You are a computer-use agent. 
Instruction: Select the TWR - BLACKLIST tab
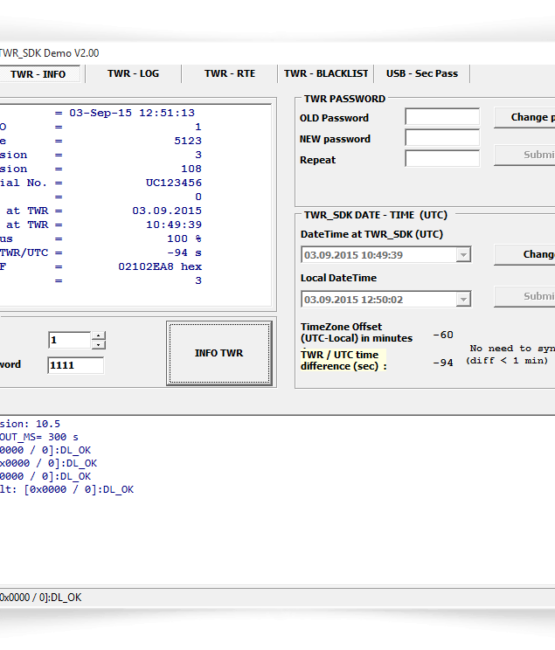(x=326, y=74)
